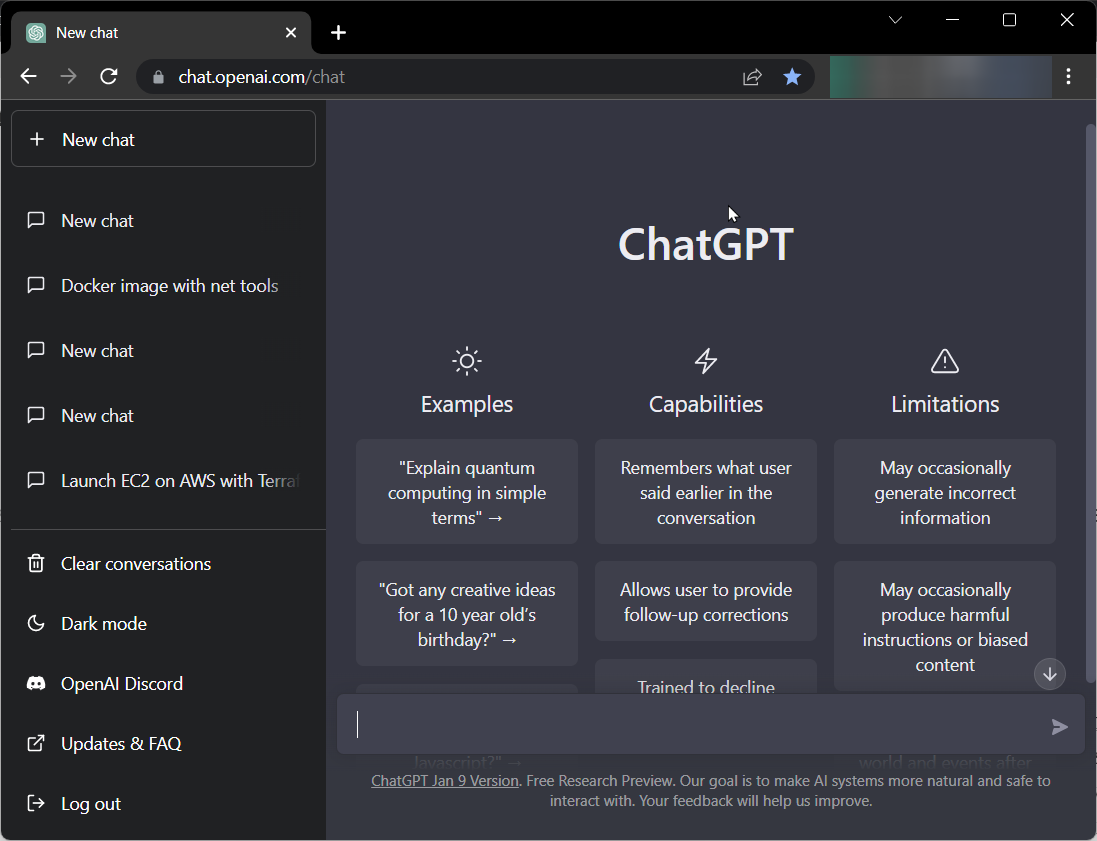The width and height of the screenshot is (1097, 841).
Task: Click the trash icon beside Clear conversations
Action: pyautogui.click(x=36, y=563)
